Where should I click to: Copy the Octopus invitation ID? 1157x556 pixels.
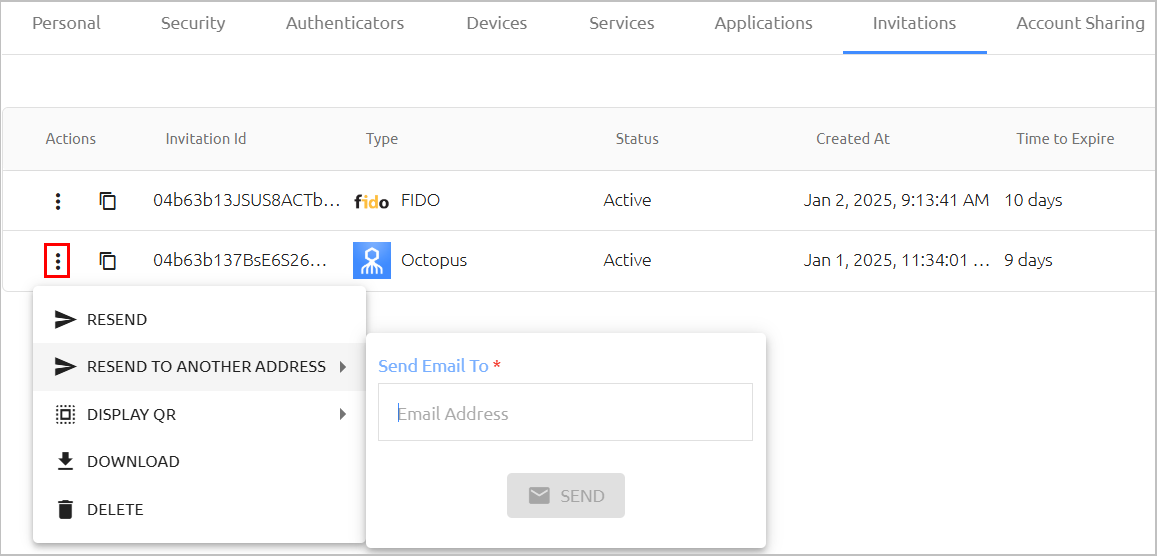click(x=108, y=260)
